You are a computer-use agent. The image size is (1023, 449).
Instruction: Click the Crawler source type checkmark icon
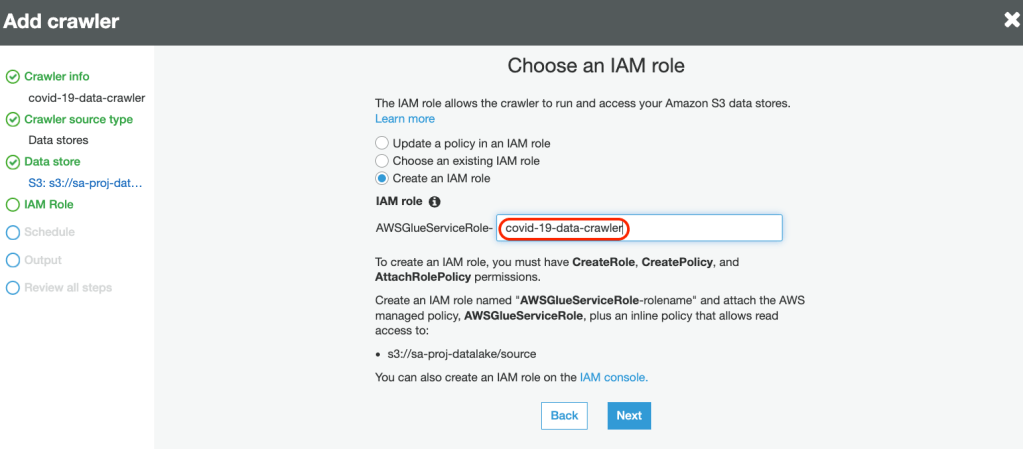(x=13, y=120)
